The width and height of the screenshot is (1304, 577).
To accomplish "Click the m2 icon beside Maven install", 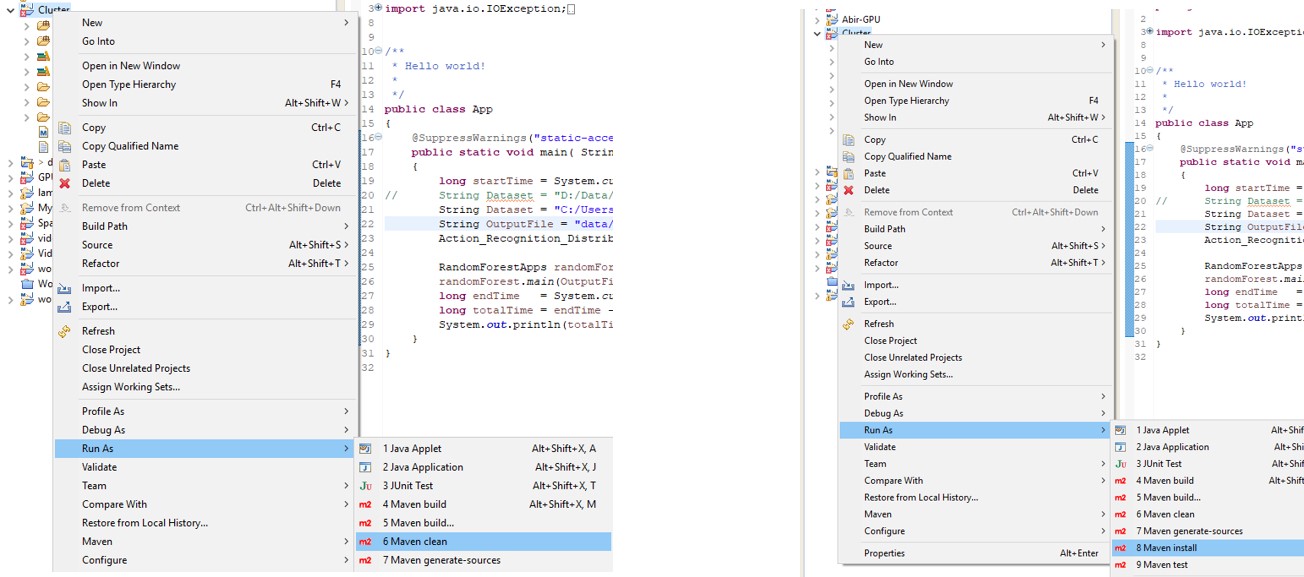I will click(x=1120, y=548).
